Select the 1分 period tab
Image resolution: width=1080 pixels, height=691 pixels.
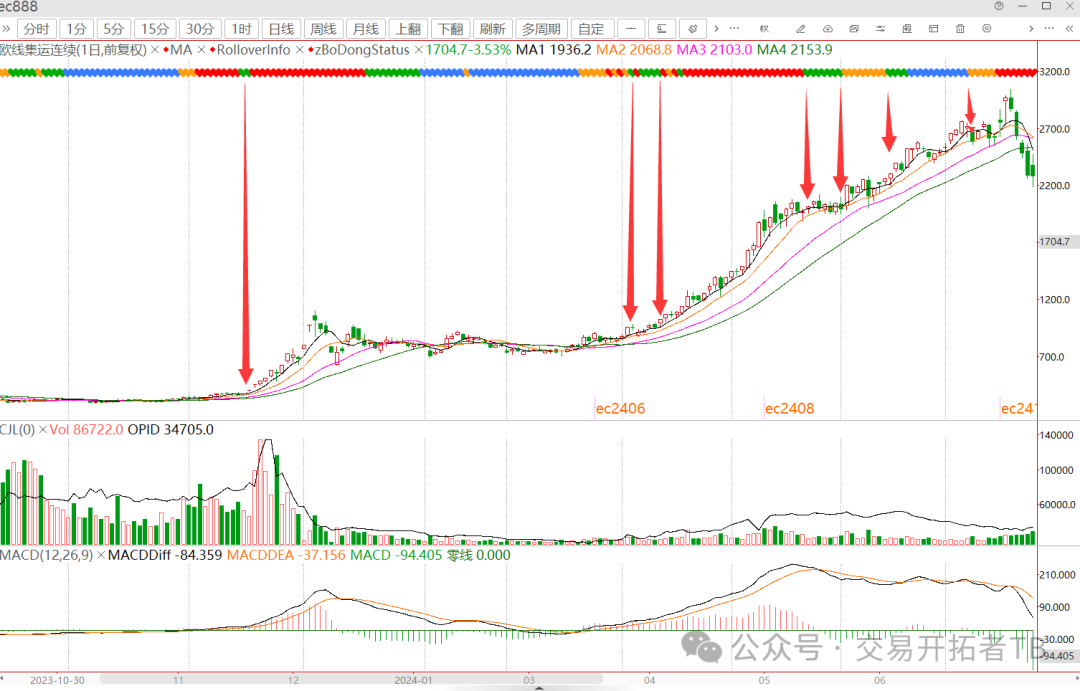click(x=76, y=29)
